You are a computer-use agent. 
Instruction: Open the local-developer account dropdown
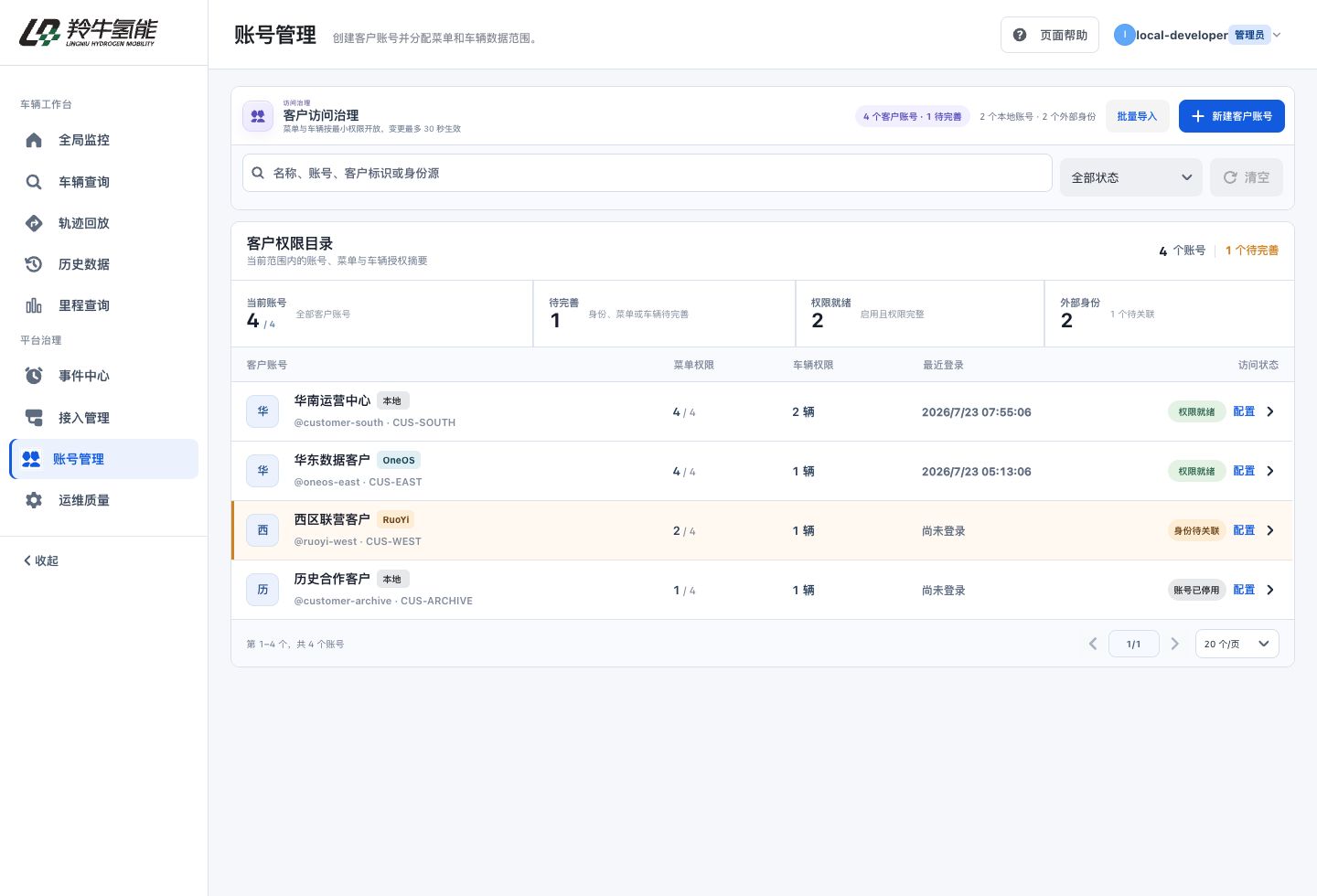(x=1198, y=35)
